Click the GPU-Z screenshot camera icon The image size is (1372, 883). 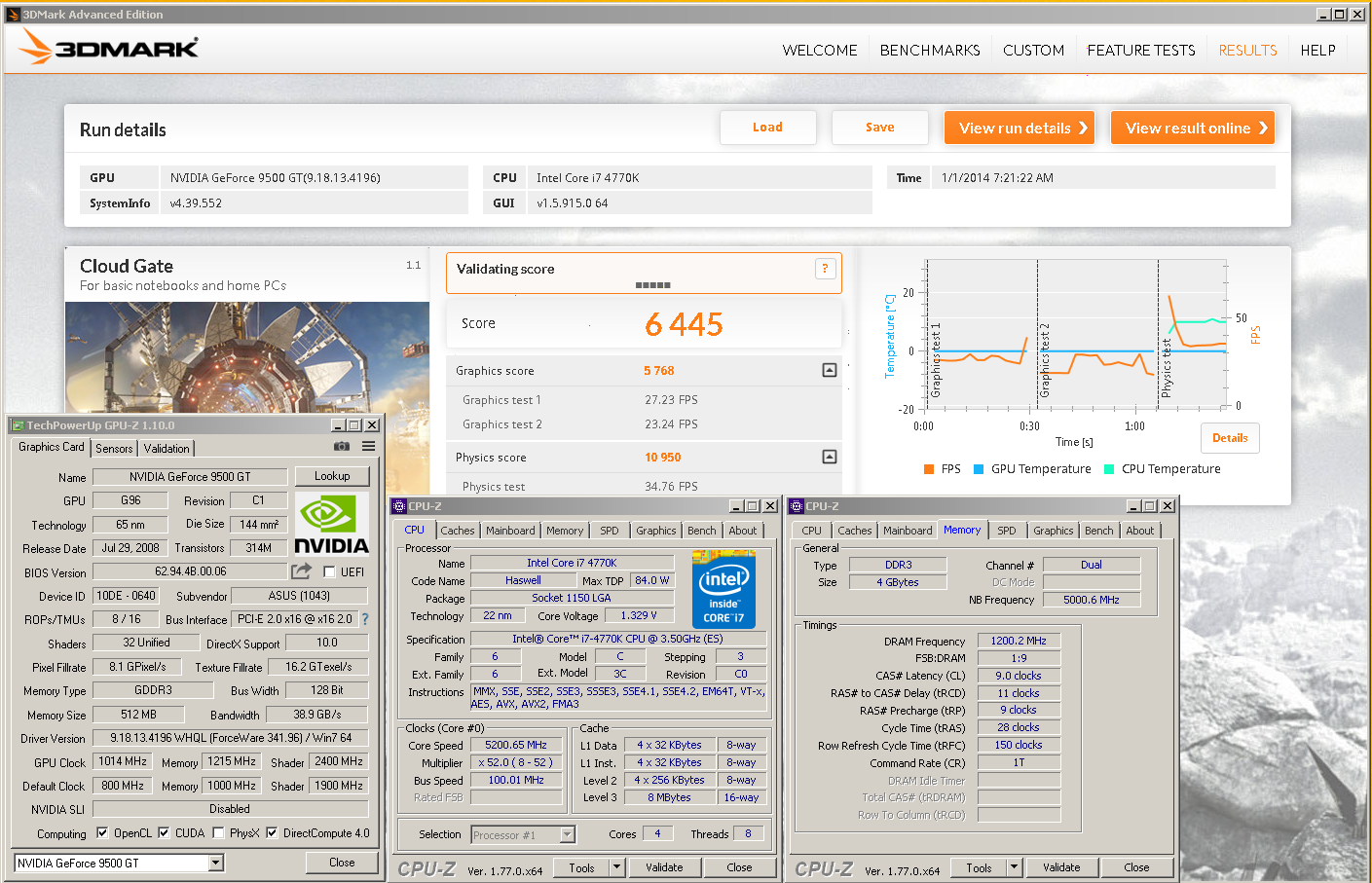click(x=342, y=446)
